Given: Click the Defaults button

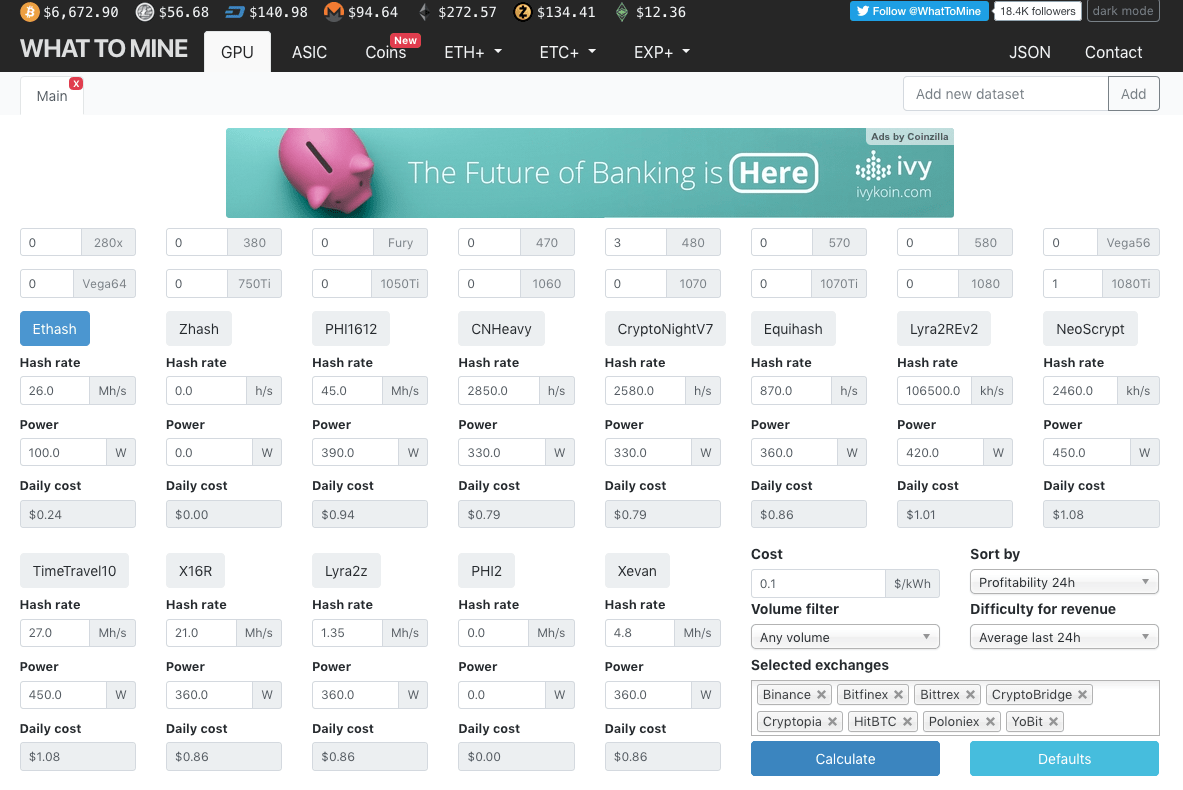Looking at the screenshot, I should click(x=1064, y=759).
